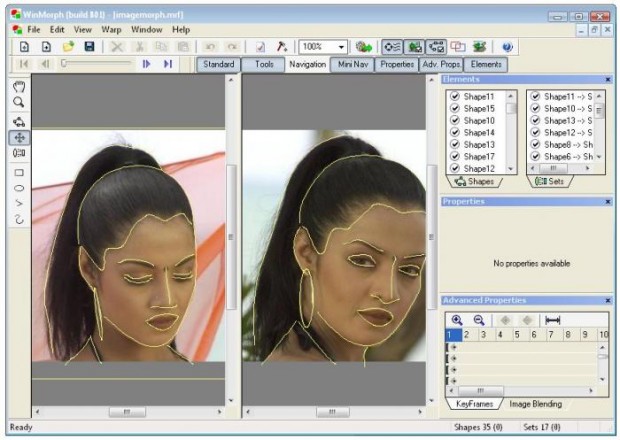Save project with the floppy icon
This screenshot has width=620, height=440.
point(90,47)
